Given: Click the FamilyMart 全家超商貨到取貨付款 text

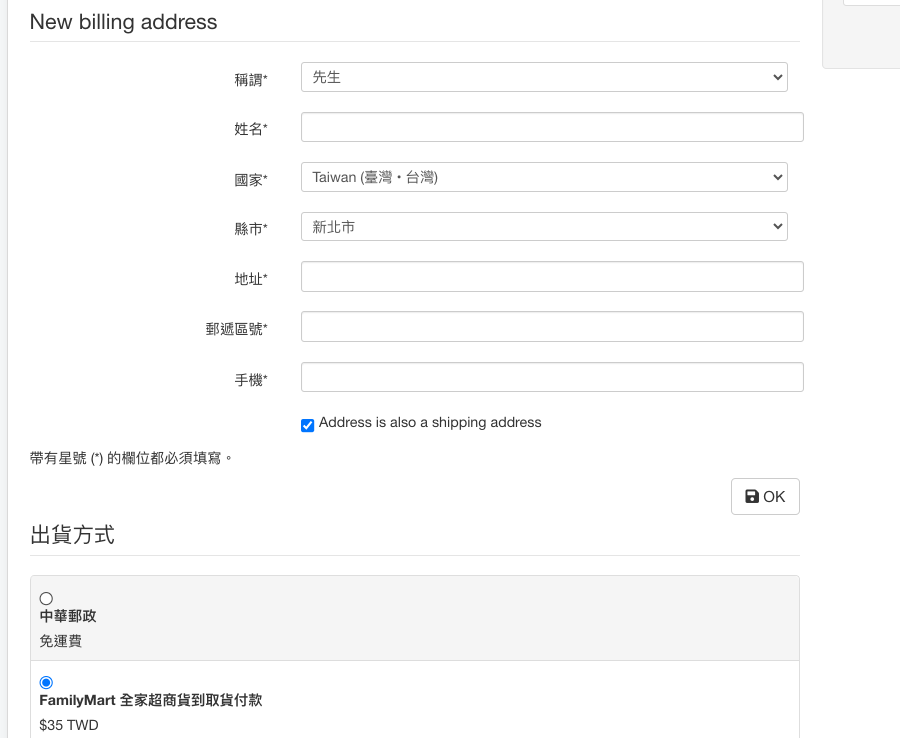Looking at the screenshot, I should [151, 700].
